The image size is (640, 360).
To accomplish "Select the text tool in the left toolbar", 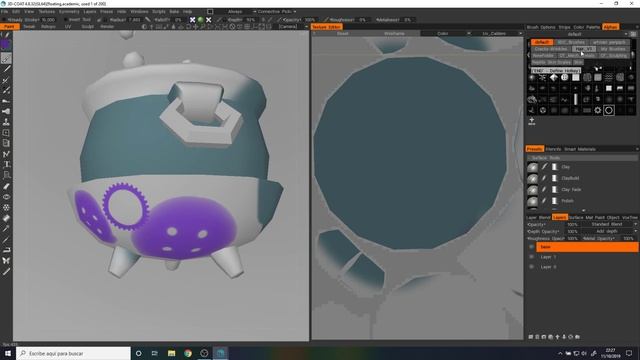I will [6, 164].
